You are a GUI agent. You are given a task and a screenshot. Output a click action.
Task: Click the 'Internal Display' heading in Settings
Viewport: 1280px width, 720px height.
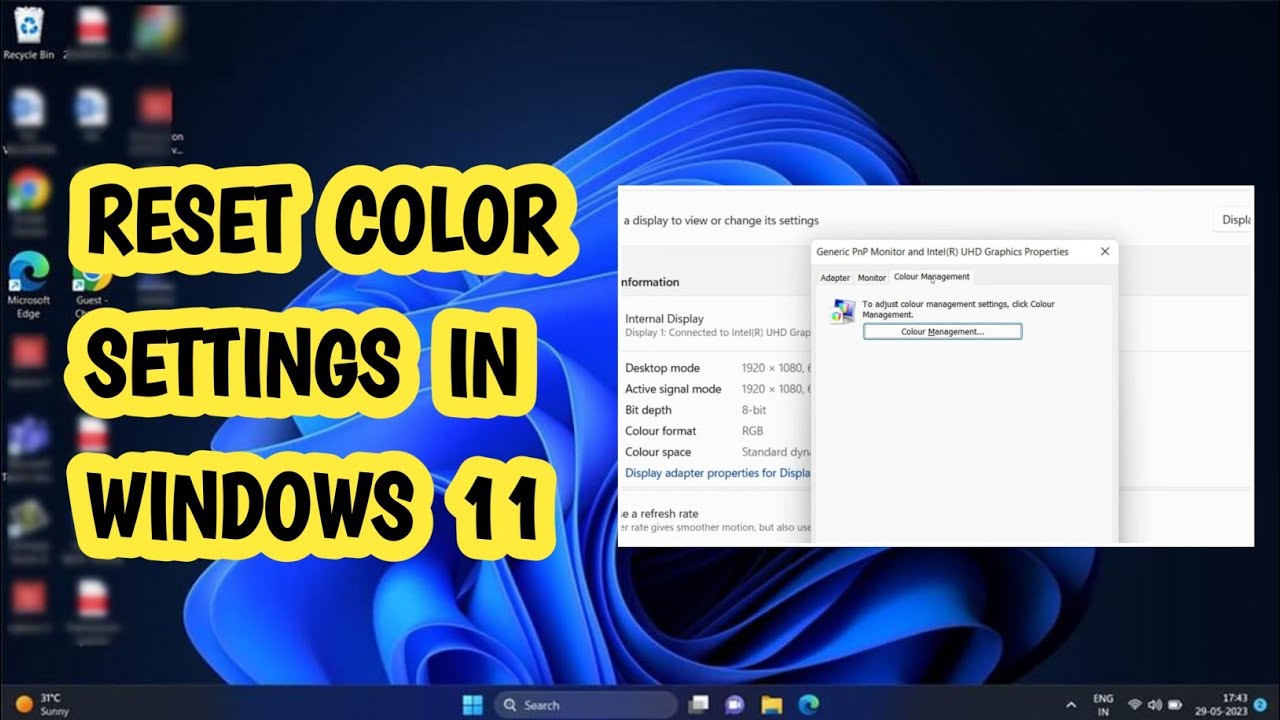pyautogui.click(x=664, y=319)
